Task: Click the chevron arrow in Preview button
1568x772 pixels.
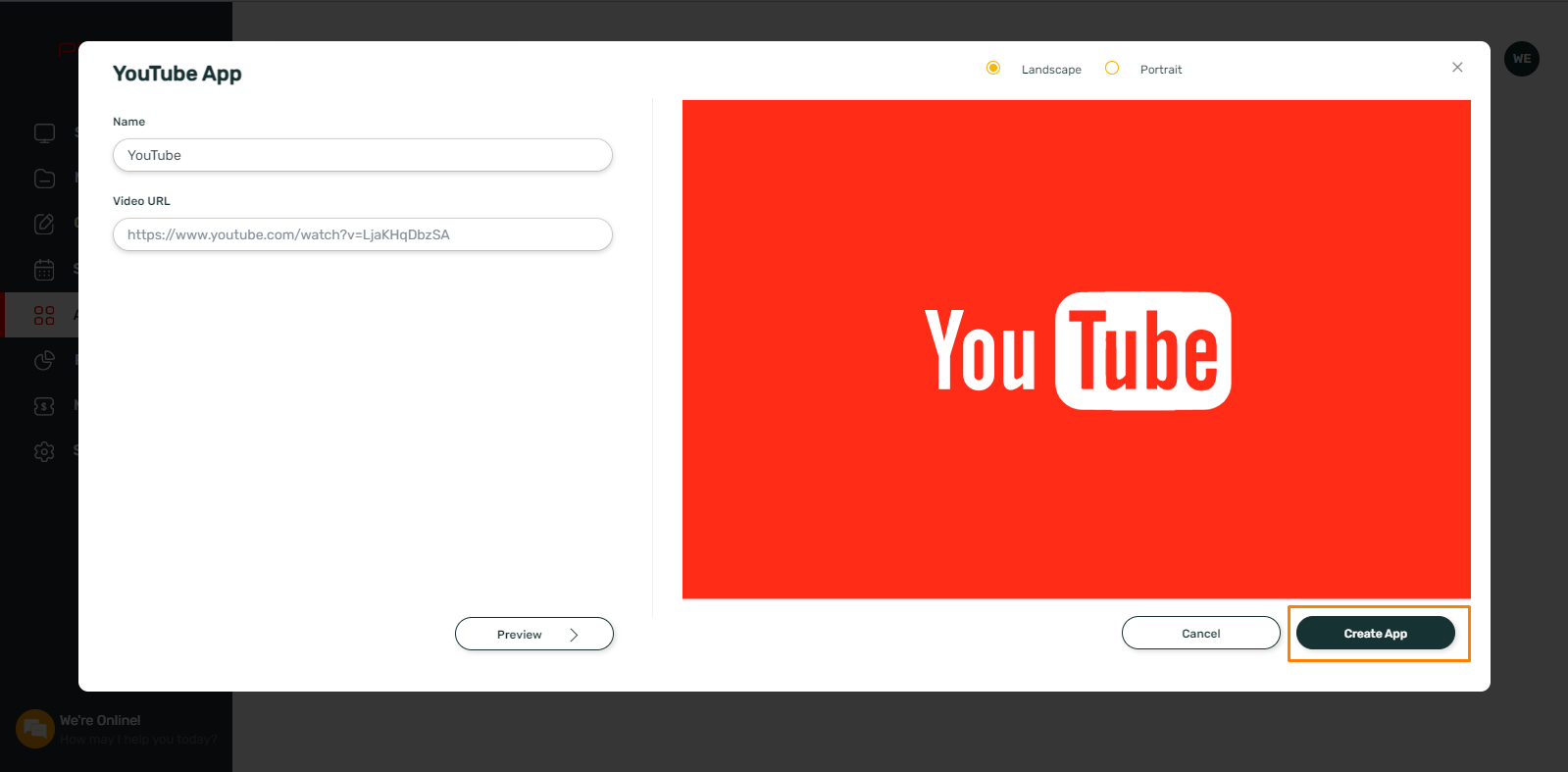Action: pos(574,635)
